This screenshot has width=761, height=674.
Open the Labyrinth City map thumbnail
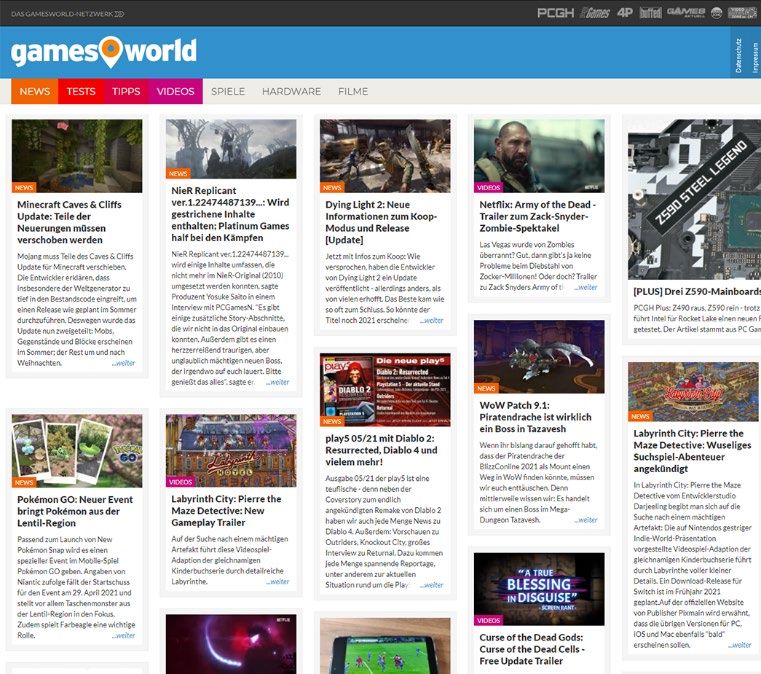tap(693, 392)
